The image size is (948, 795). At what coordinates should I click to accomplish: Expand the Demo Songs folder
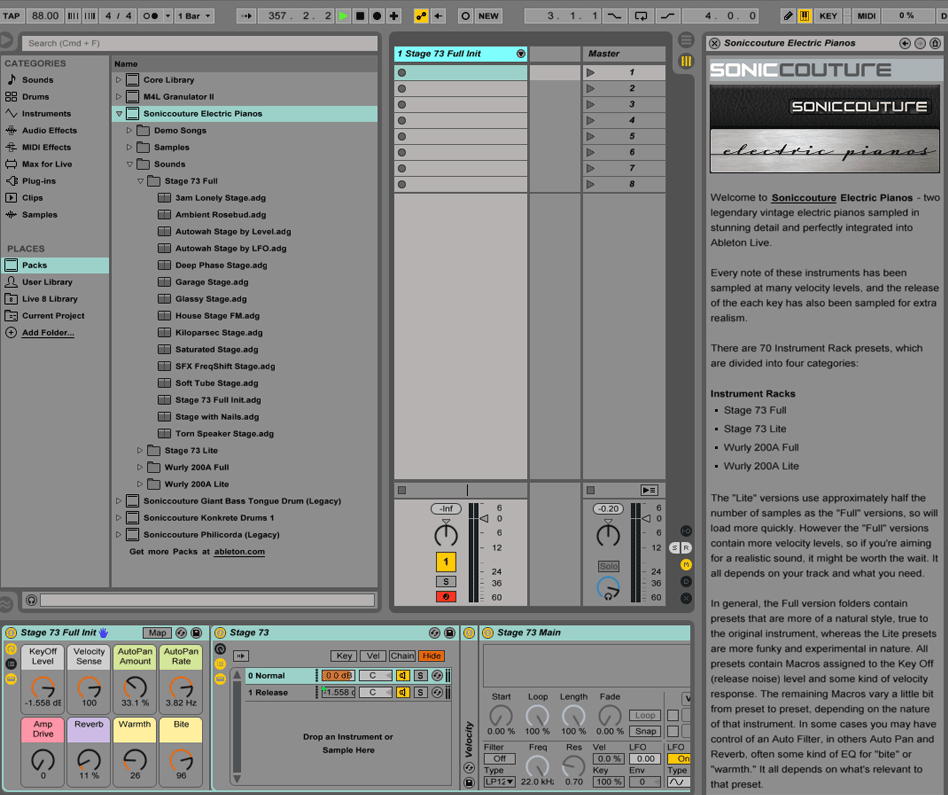(129, 130)
